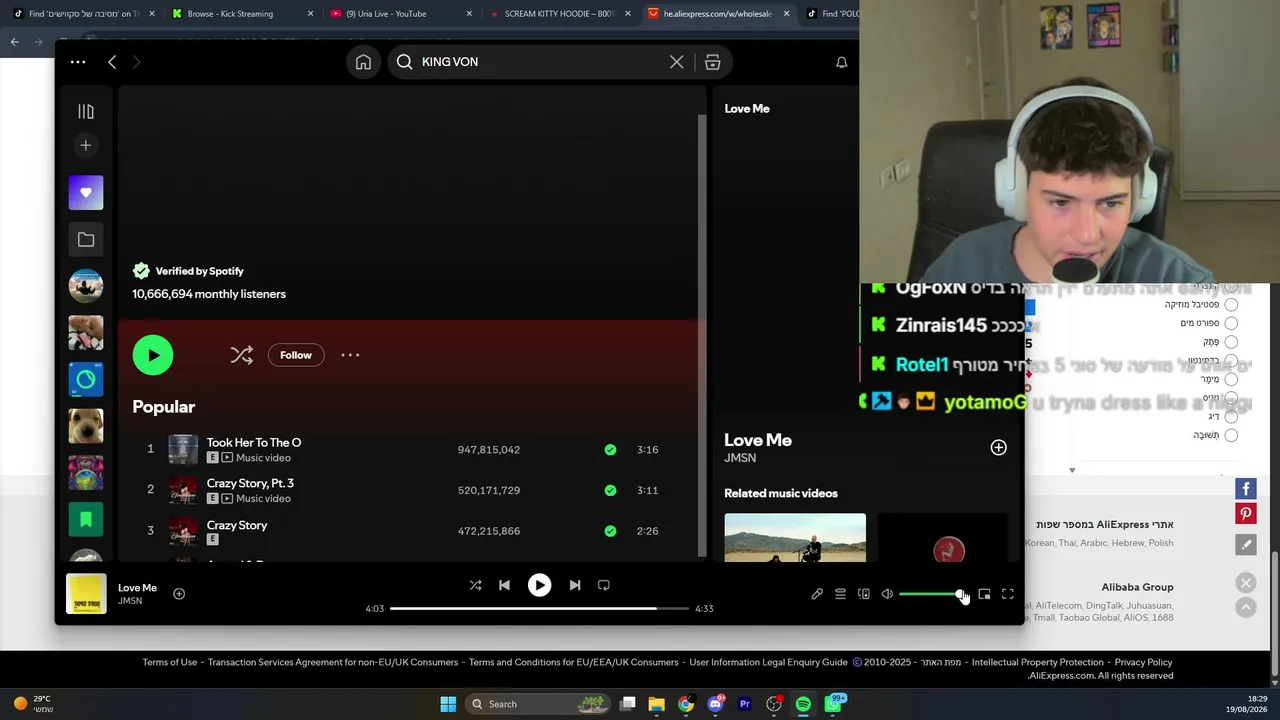Show lyrics with the microphone icon
This screenshot has height=720, width=1280.
pos(817,594)
